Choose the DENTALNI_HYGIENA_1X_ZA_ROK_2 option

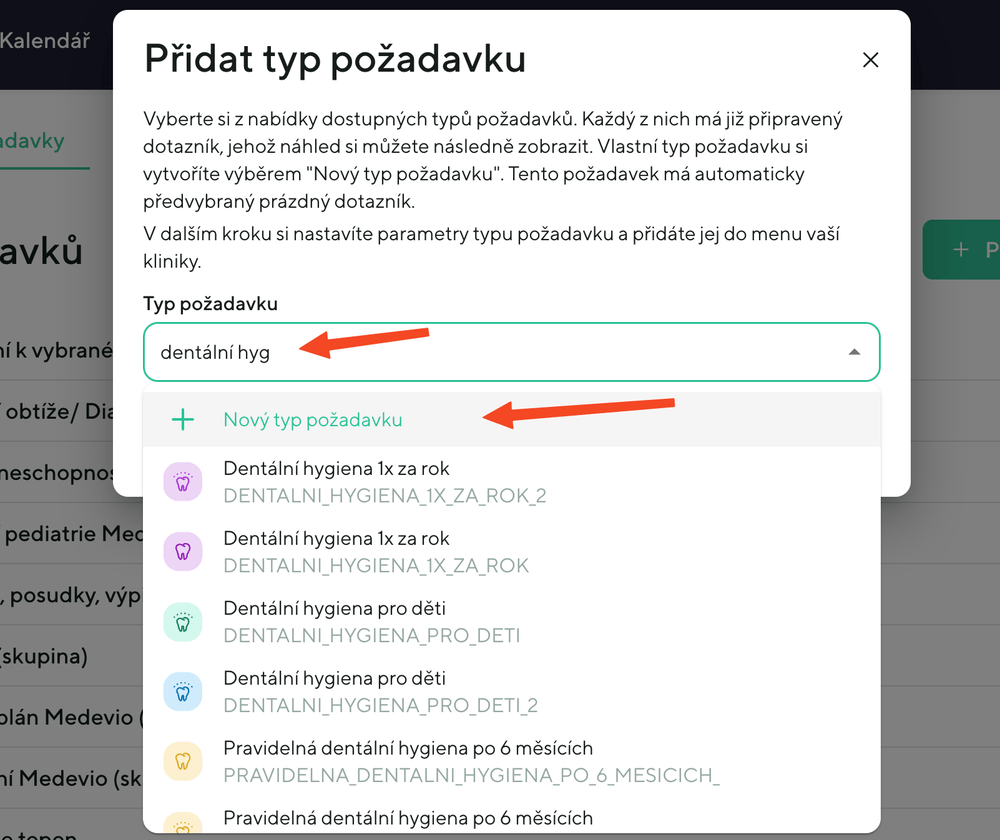pyautogui.click(x=385, y=482)
